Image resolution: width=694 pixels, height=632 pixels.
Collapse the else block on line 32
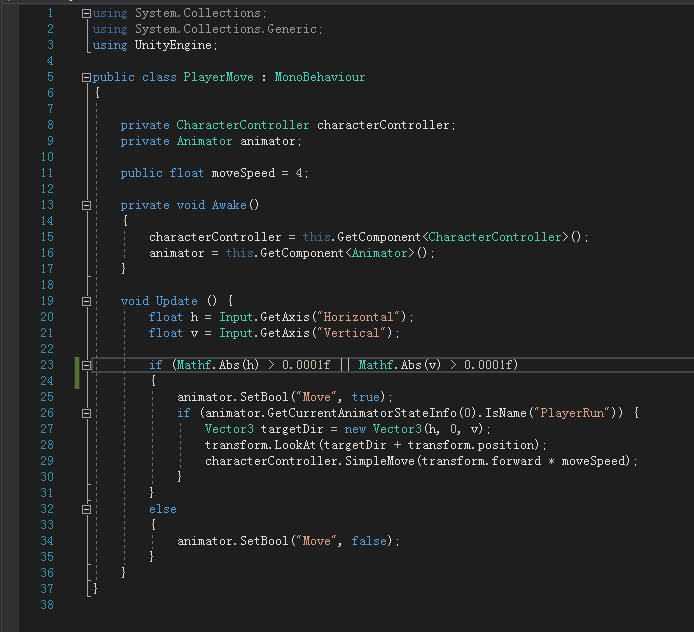click(x=86, y=509)
